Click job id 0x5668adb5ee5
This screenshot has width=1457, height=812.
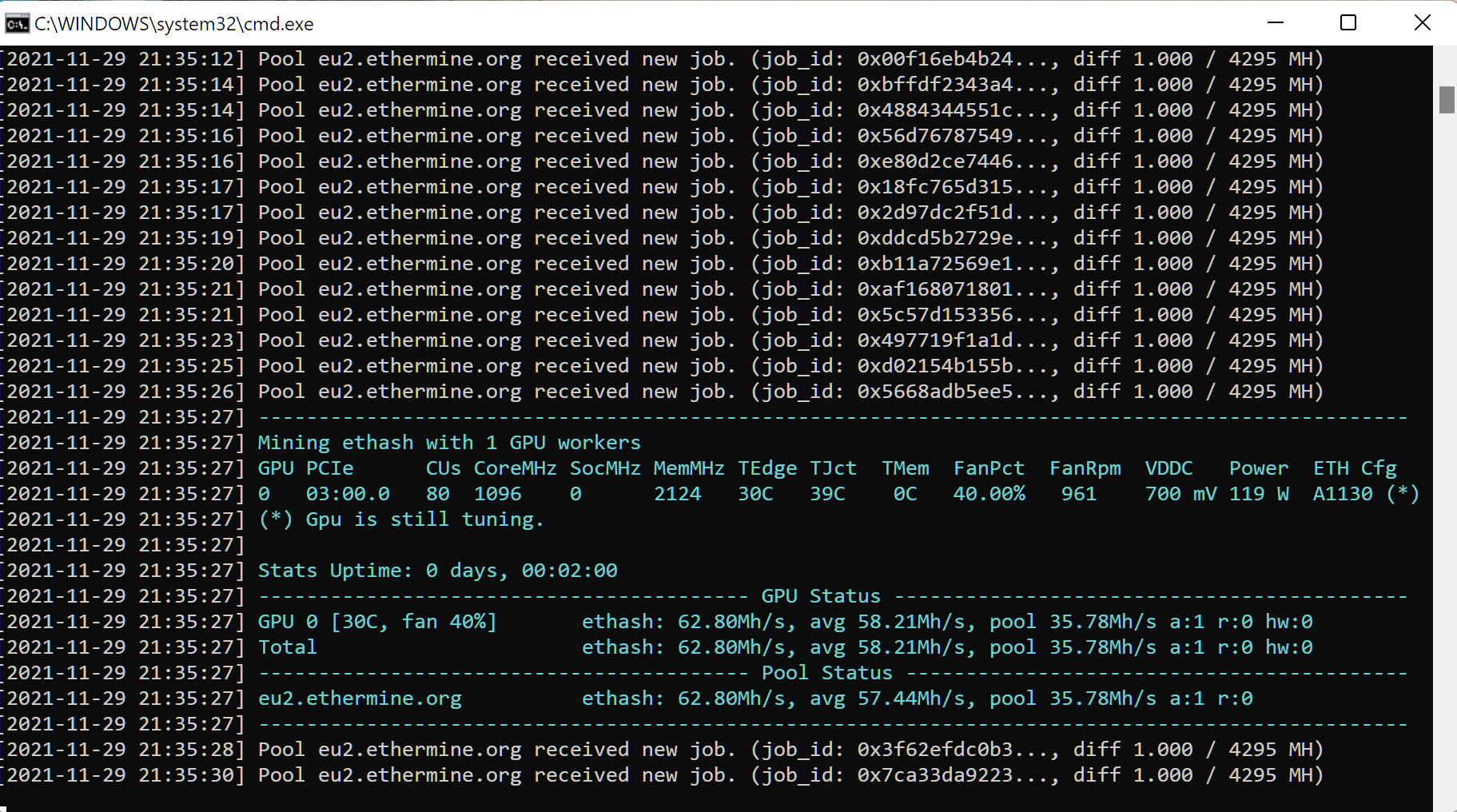click(x=935, y=392)
